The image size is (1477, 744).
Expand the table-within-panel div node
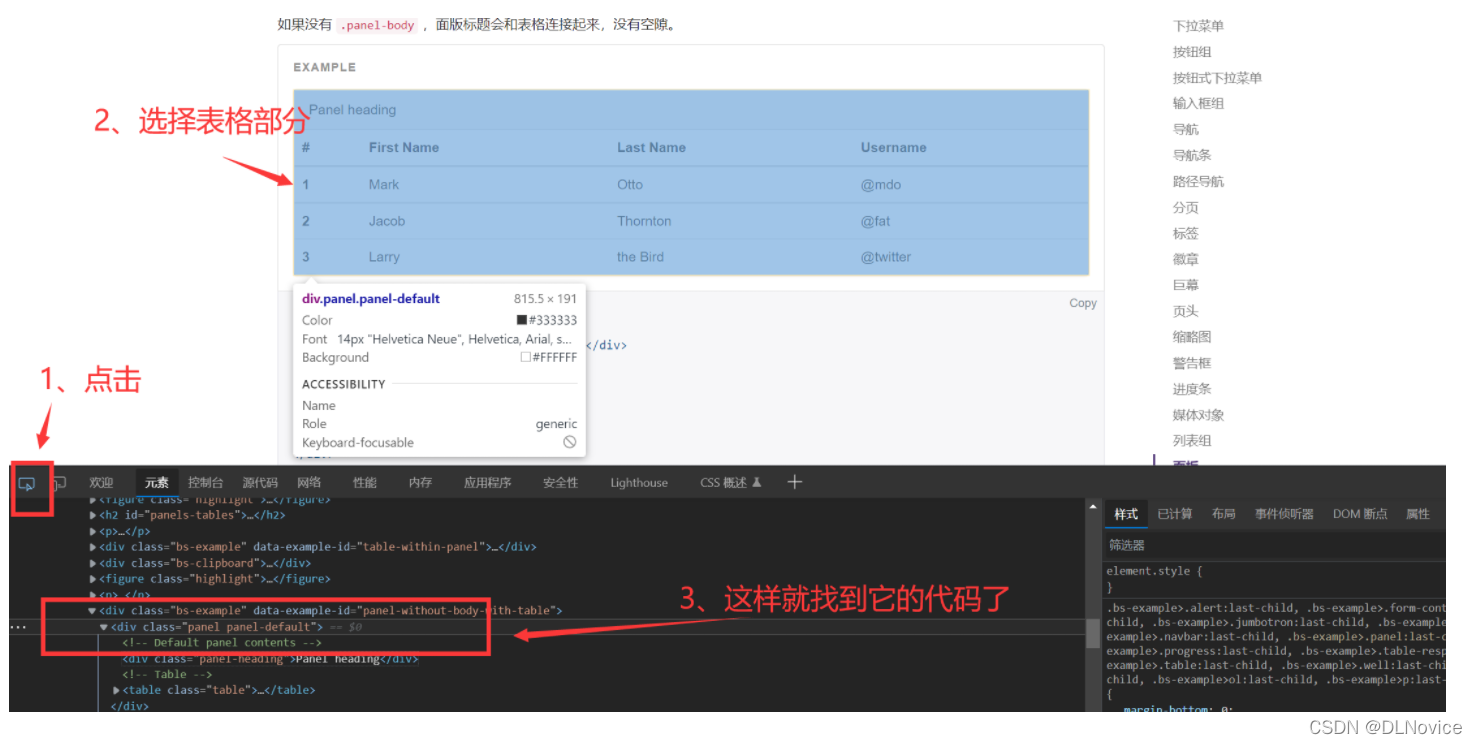click(x=93, y=547)
